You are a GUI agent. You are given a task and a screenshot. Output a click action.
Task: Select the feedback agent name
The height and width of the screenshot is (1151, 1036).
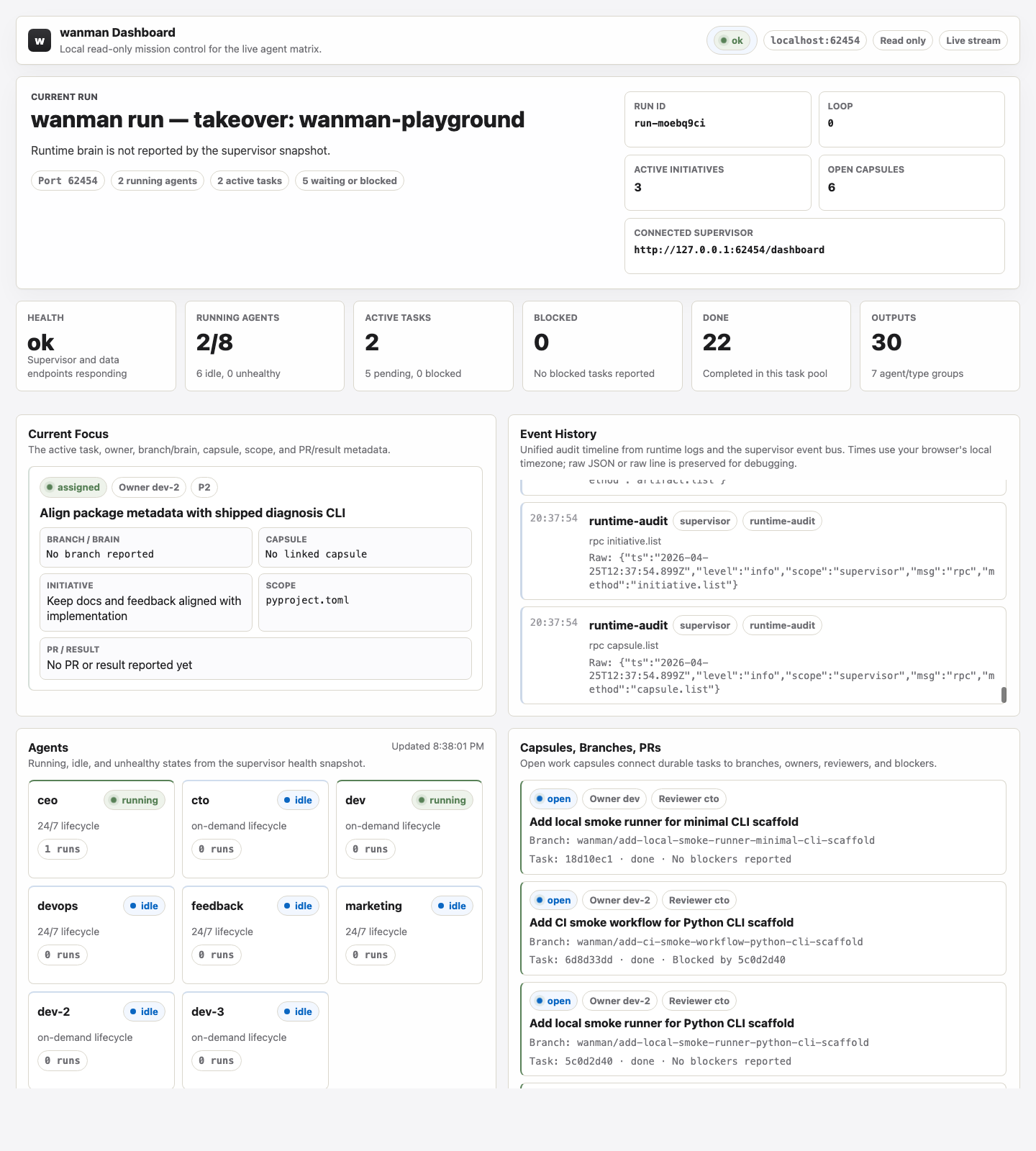[x=217, y=906]
